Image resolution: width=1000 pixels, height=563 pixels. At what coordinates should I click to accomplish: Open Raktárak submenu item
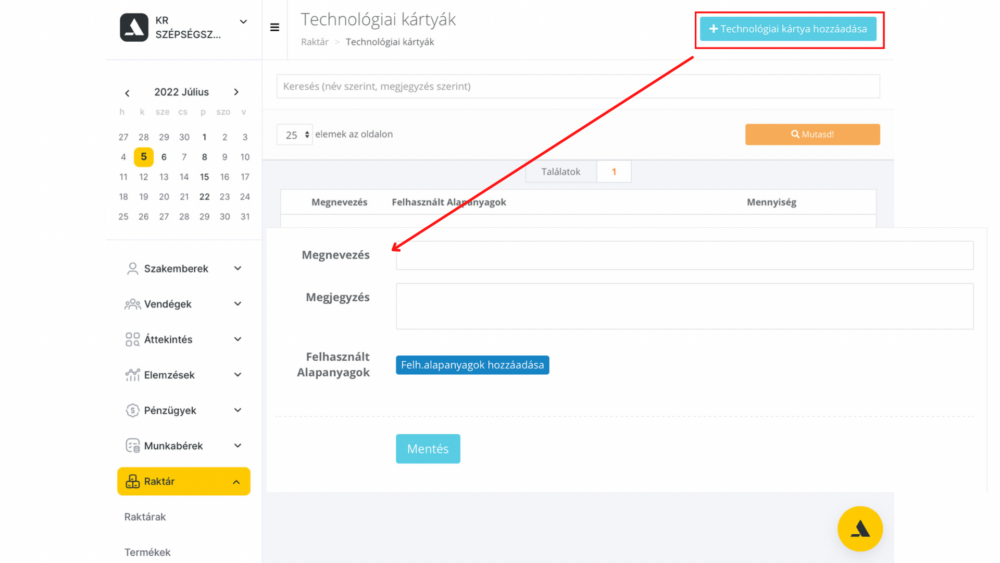(x=145, y=517)
